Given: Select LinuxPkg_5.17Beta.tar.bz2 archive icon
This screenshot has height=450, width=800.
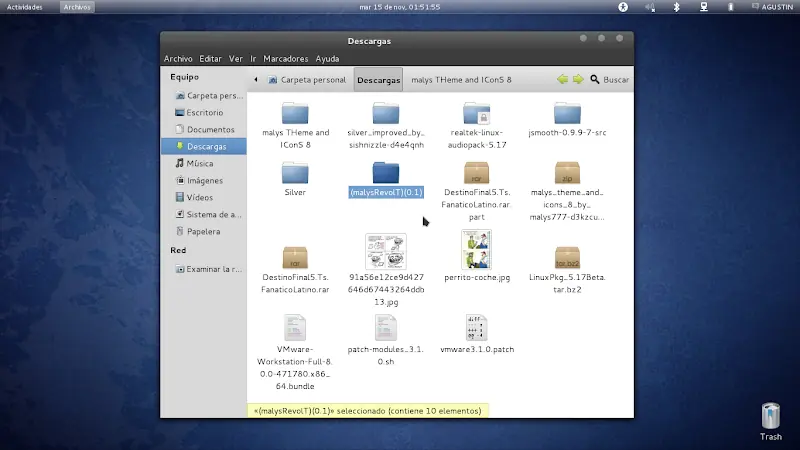Looking at the screenshot, I should [567, 257].
